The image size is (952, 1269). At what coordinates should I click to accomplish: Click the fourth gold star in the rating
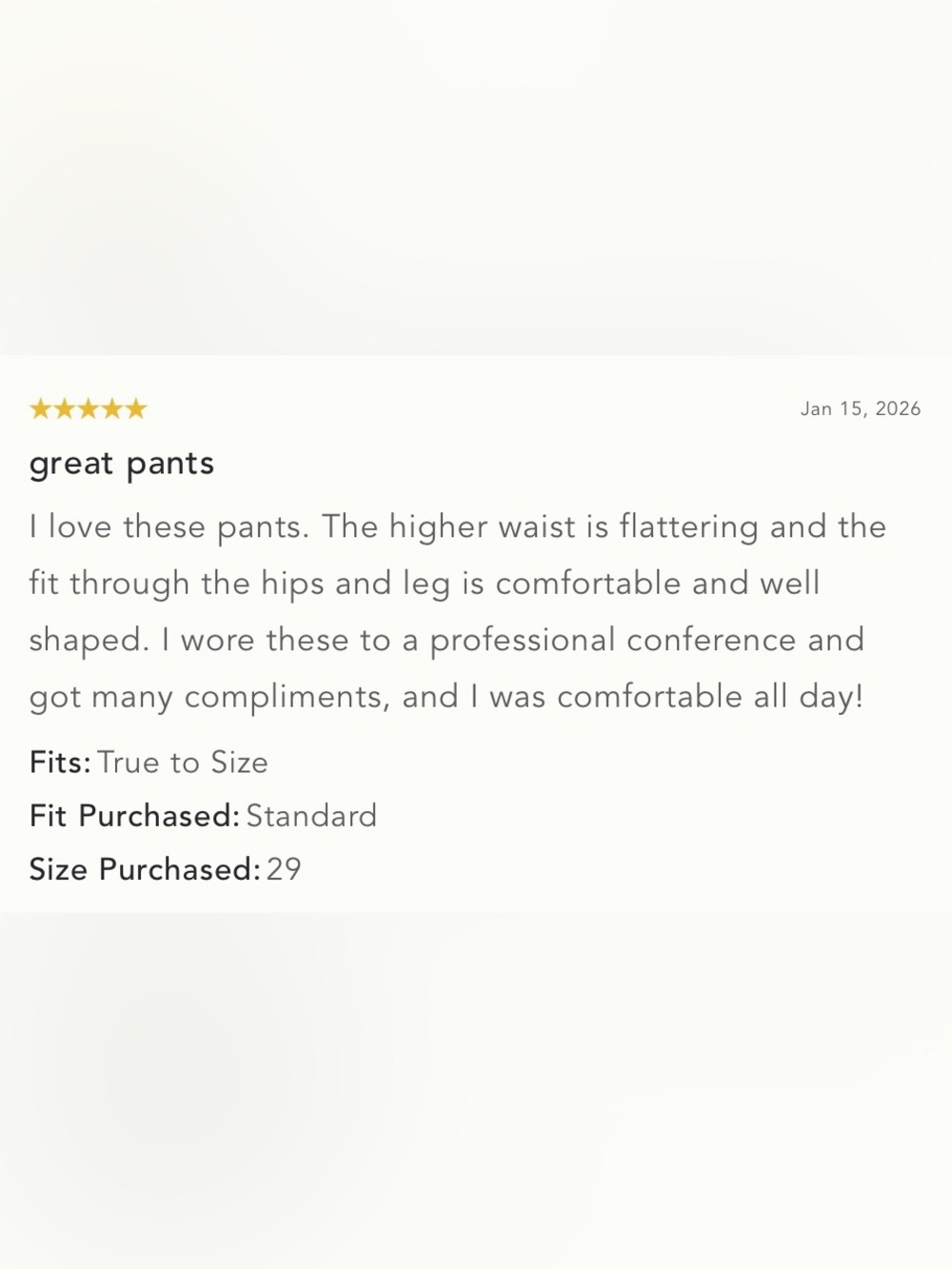(112, 409)
